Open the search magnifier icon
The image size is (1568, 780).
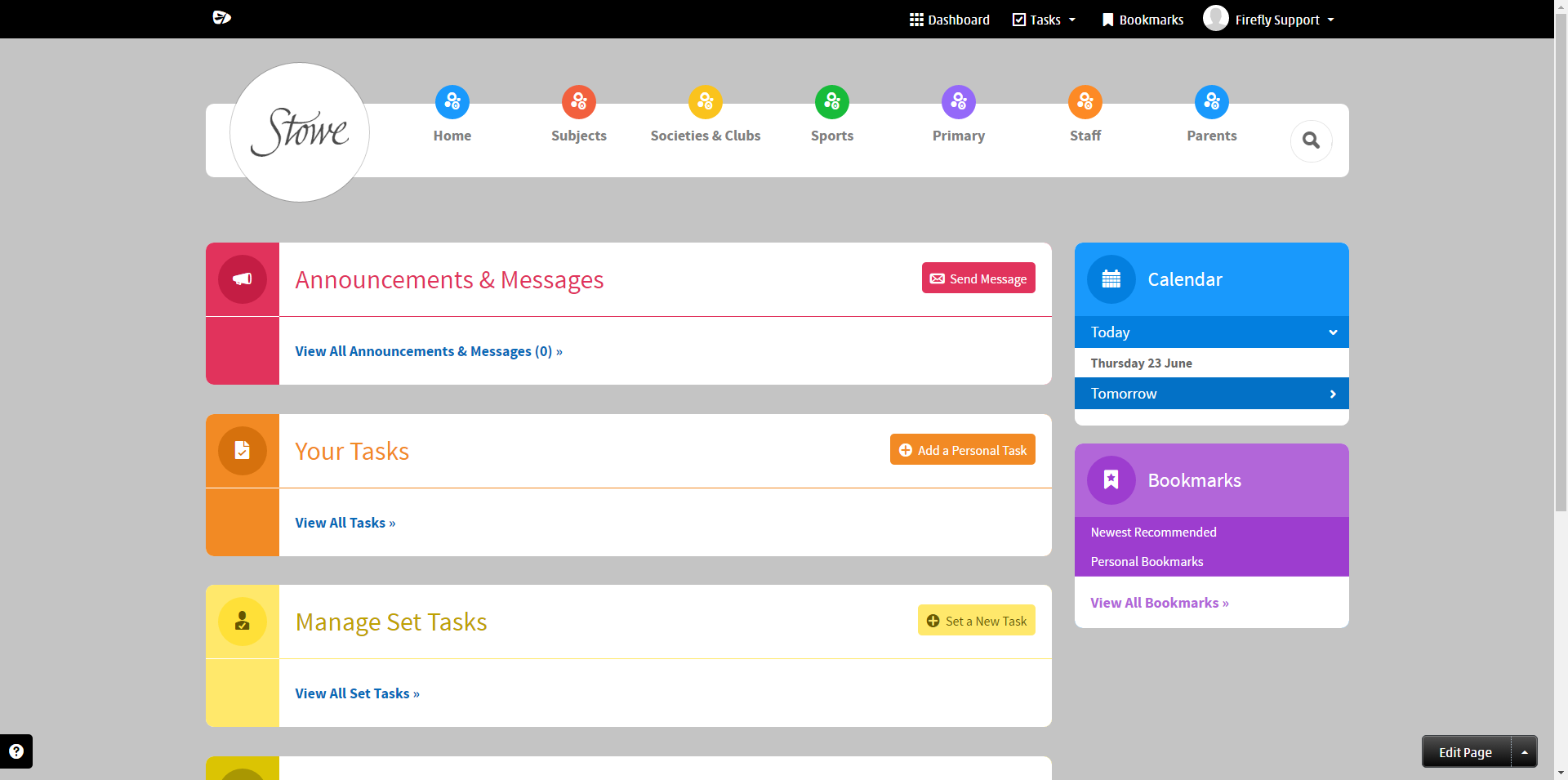(1311, 140)
